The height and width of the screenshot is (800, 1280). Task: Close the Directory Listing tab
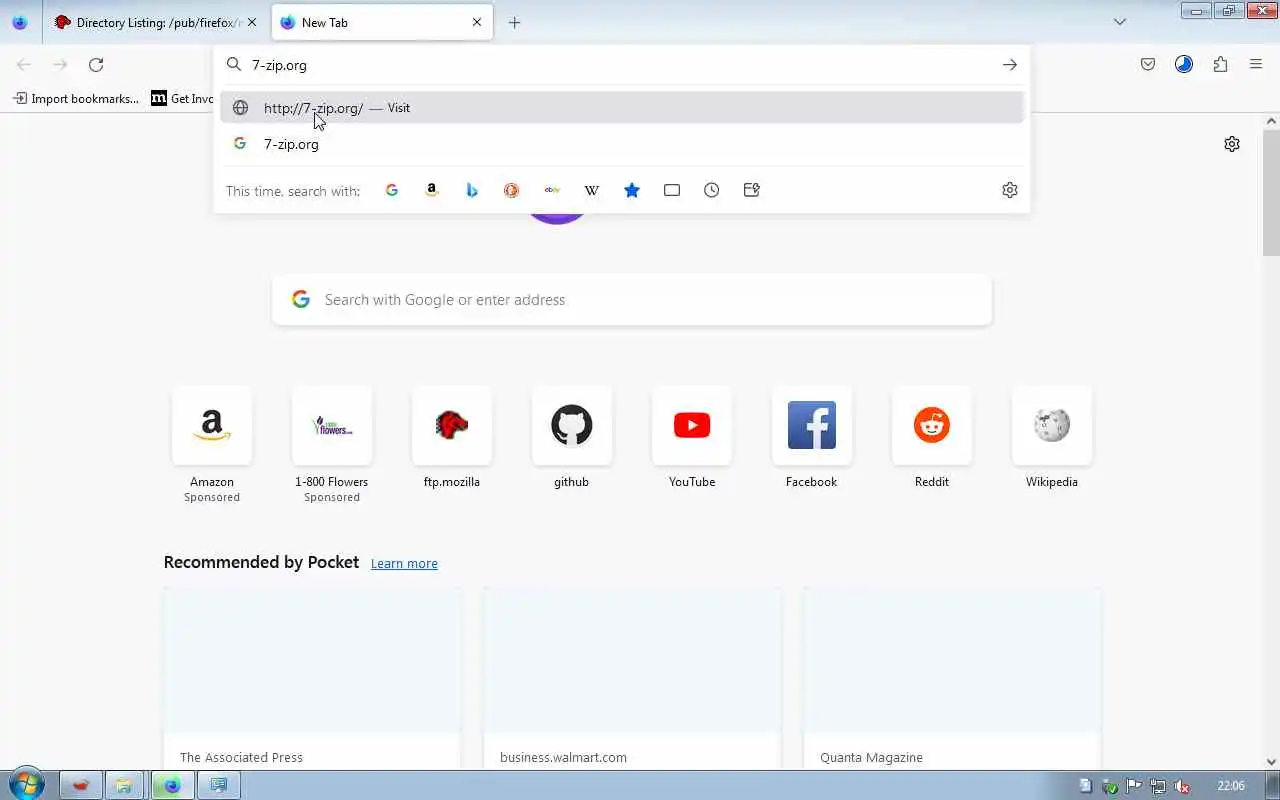tap(251, 22)
